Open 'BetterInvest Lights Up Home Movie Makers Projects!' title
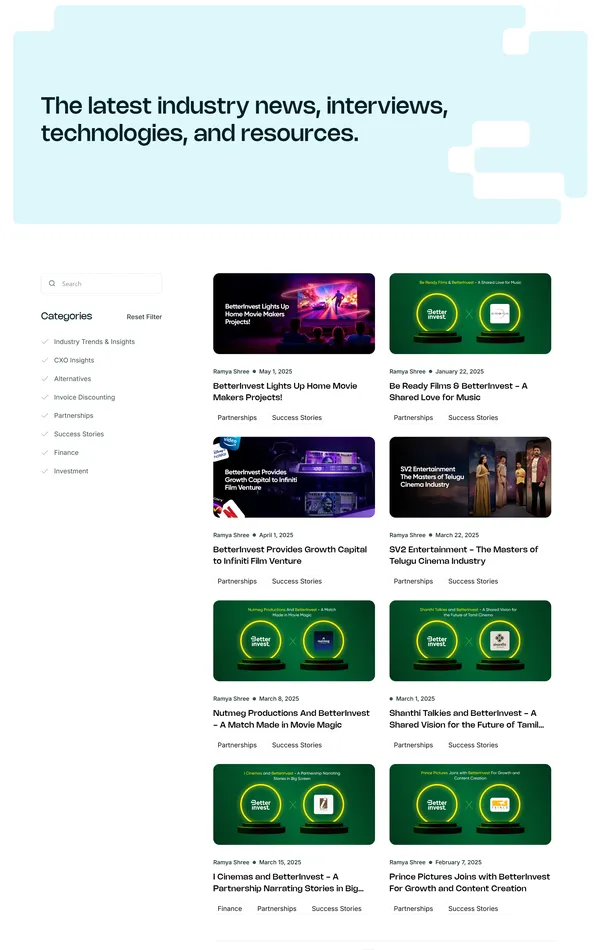The height and width of the screenshot is (950, 600). [x=285, y=392]
